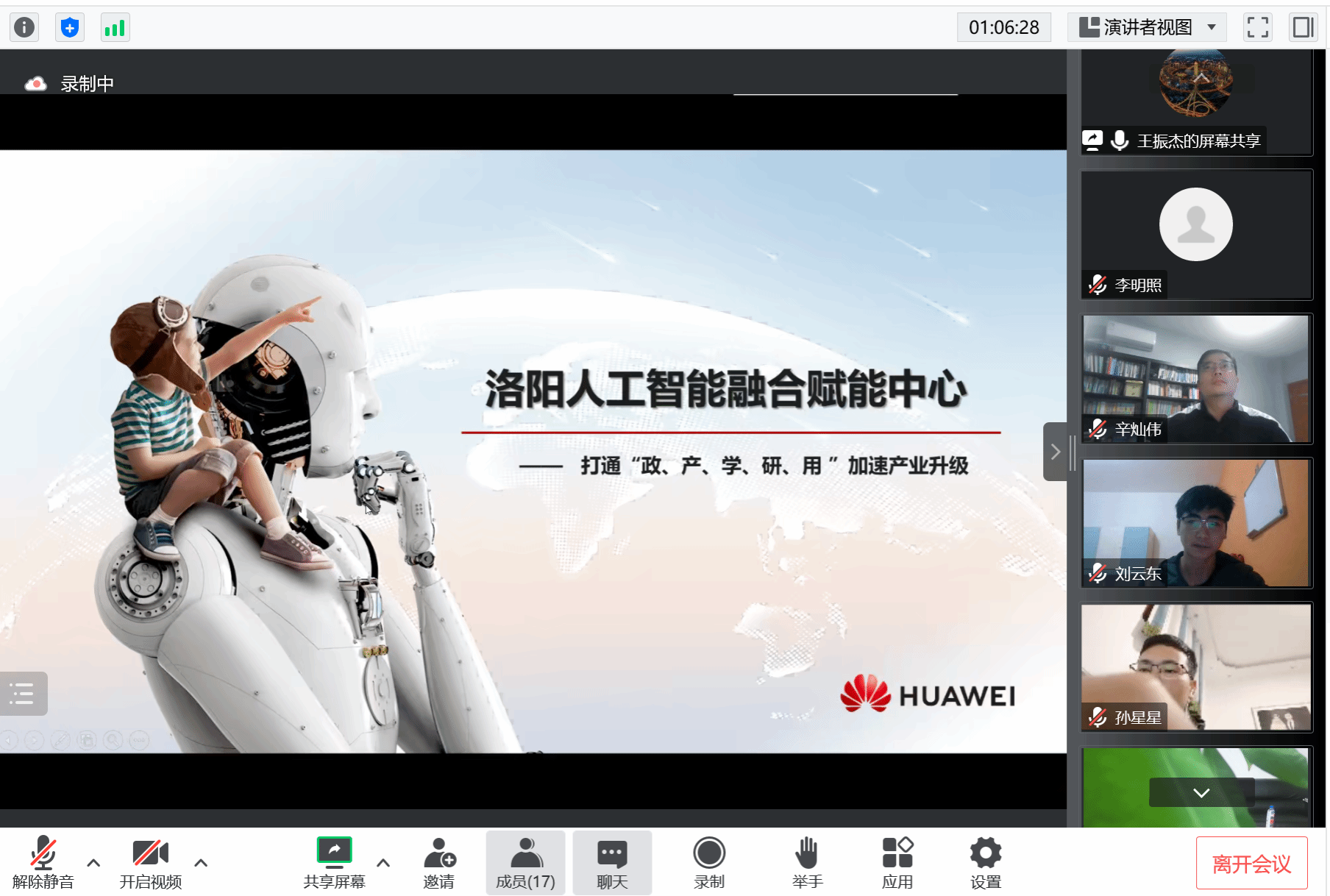Open the 聊天 chat panel
The height and width of the screenshot is (896, 1330).
click(x=612, y=862)
